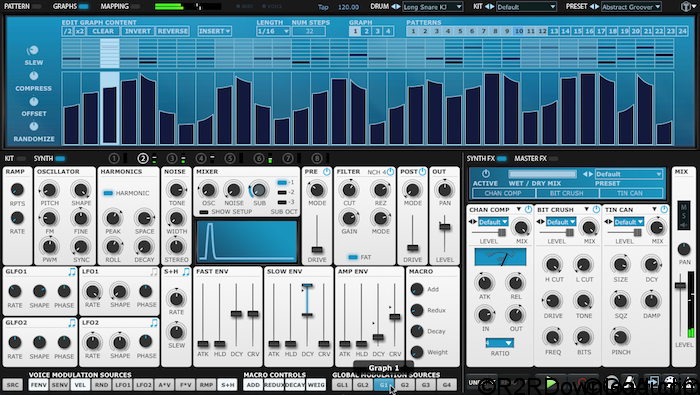Image resolution: width=700 pixels, height=395 pixels.
Task: Select Graph 3 tab
Action: (377, 31)
